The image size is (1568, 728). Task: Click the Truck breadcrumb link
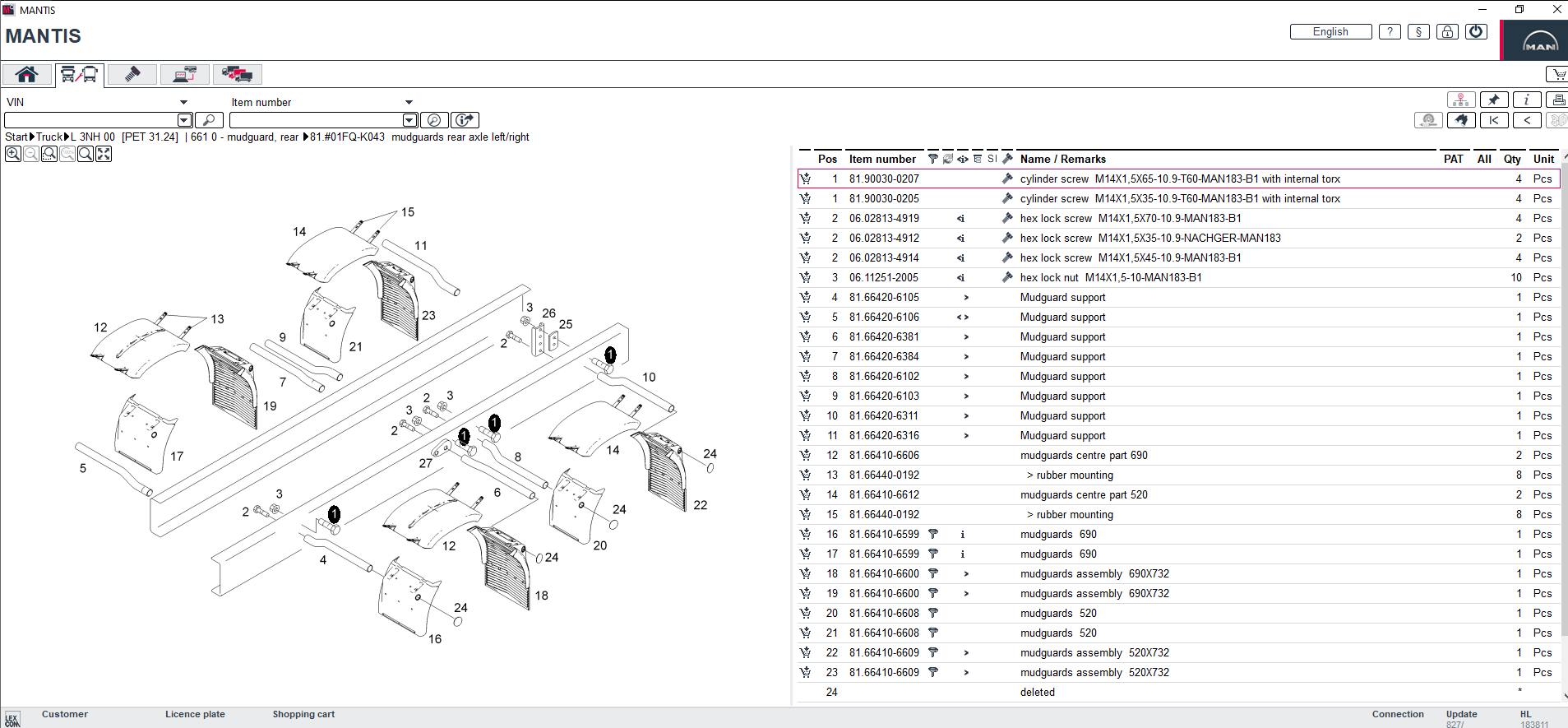coord(49,137)
